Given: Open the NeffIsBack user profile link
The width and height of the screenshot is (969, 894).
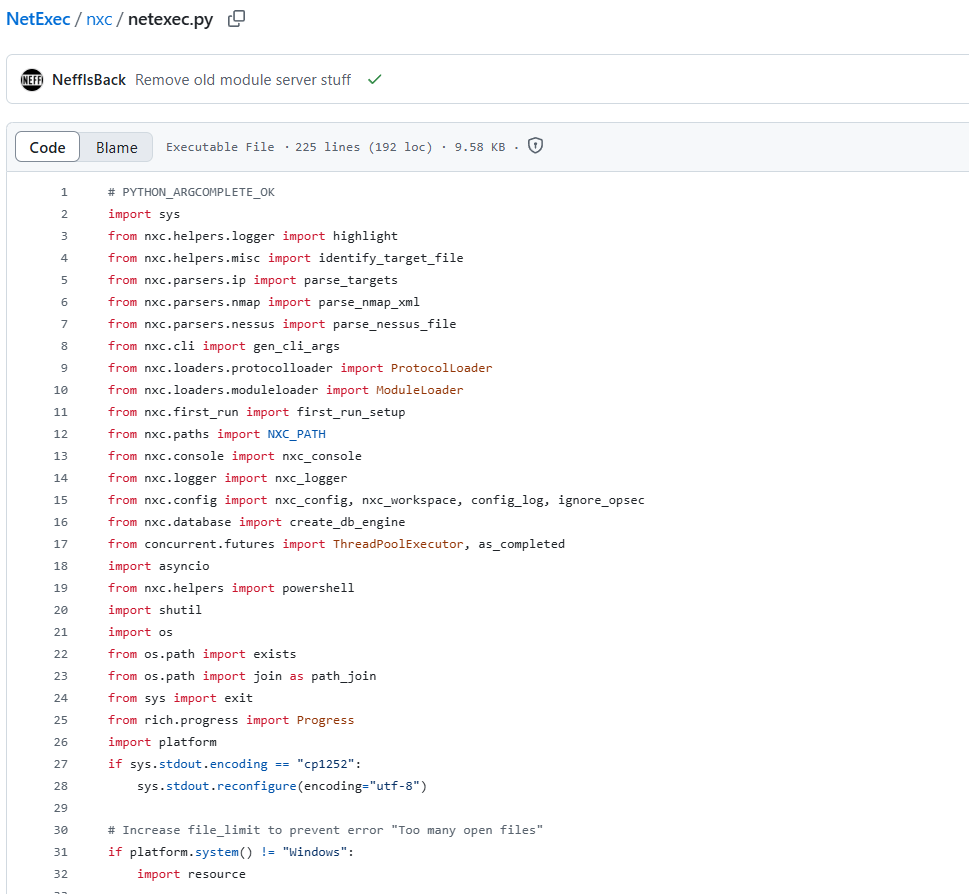Looking at the screenshot, I should tap(89, 79).
